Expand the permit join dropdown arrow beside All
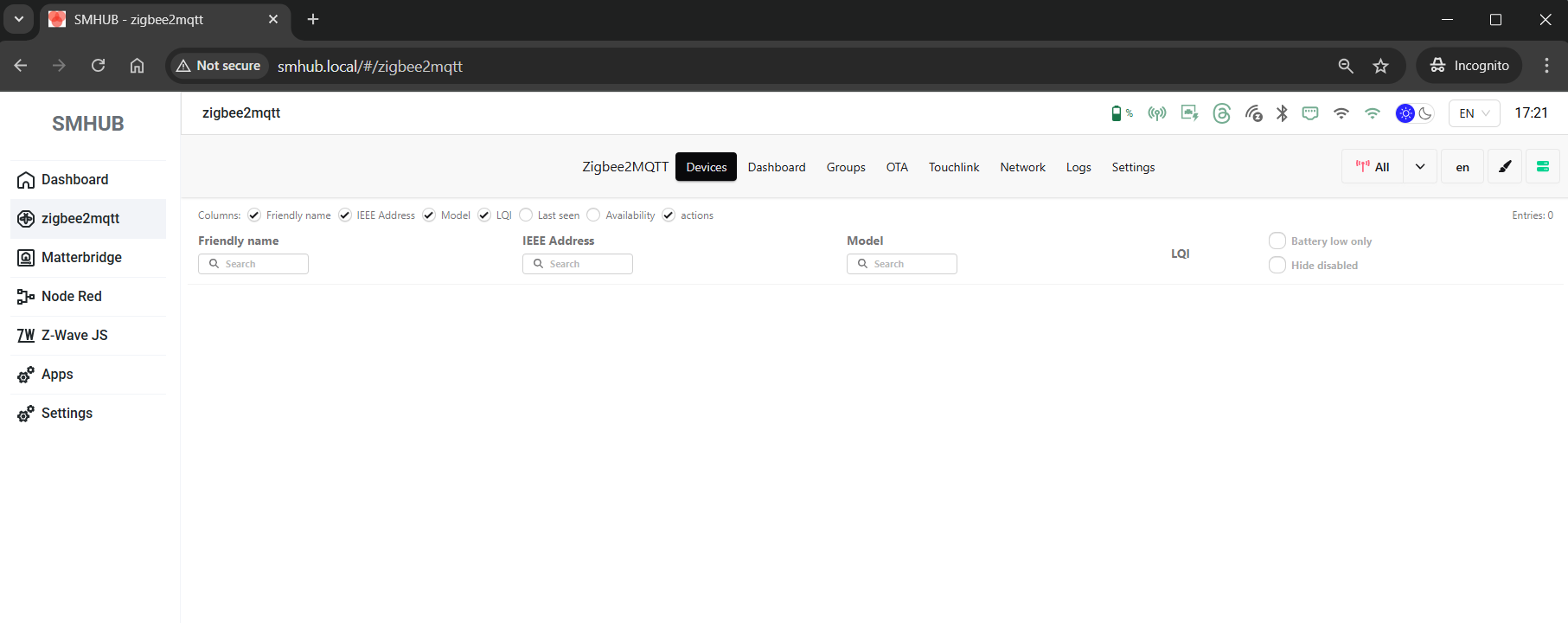1568x623 pixels. point(1420,167)
